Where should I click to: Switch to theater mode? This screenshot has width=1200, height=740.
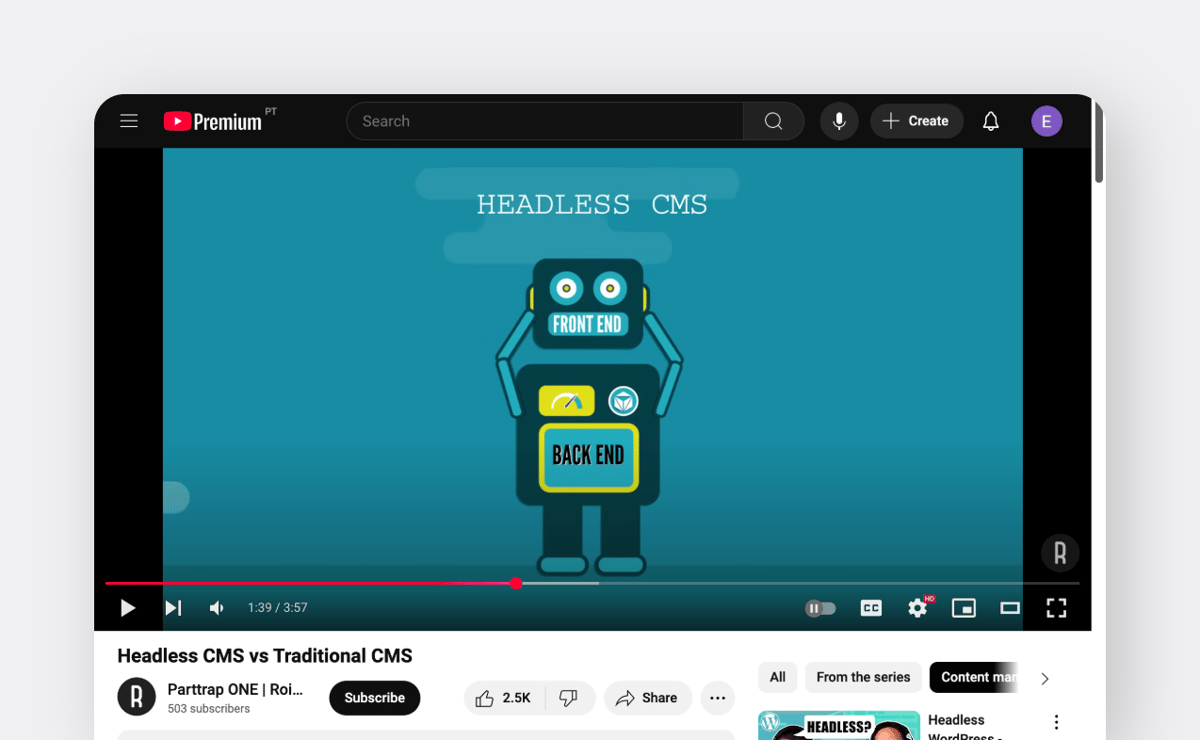click(1009, 608)
